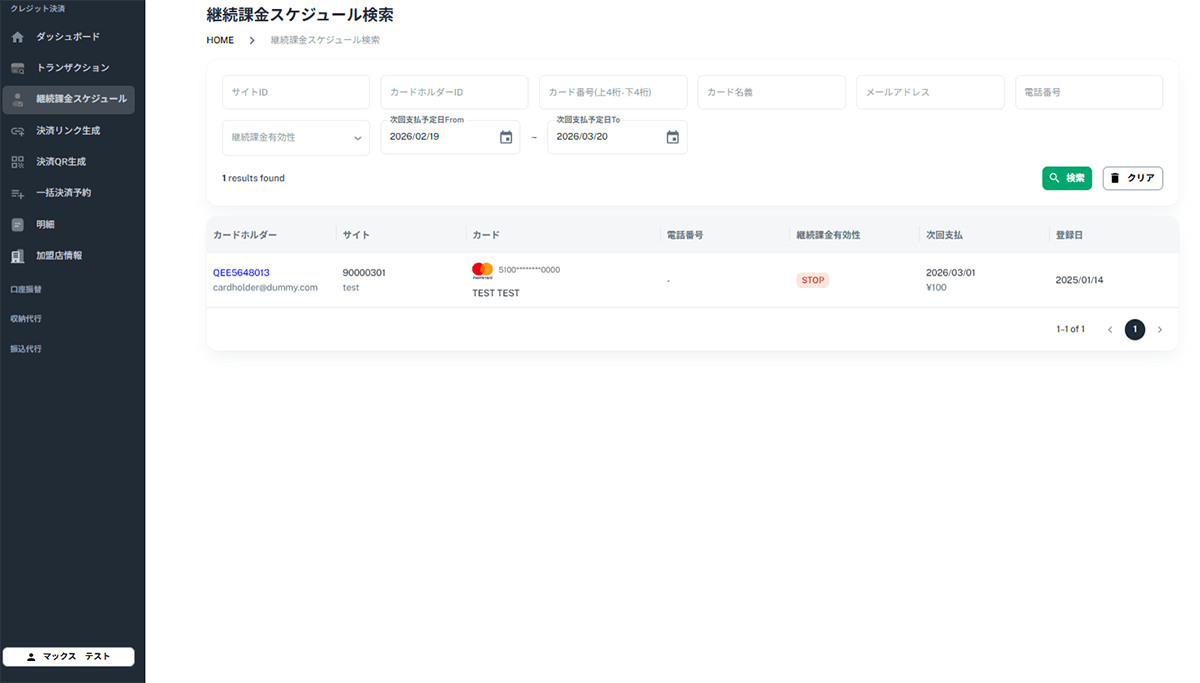The image size is (1200, 683).
Task: Click the 明細 statement icon
Action: point(17,224)
